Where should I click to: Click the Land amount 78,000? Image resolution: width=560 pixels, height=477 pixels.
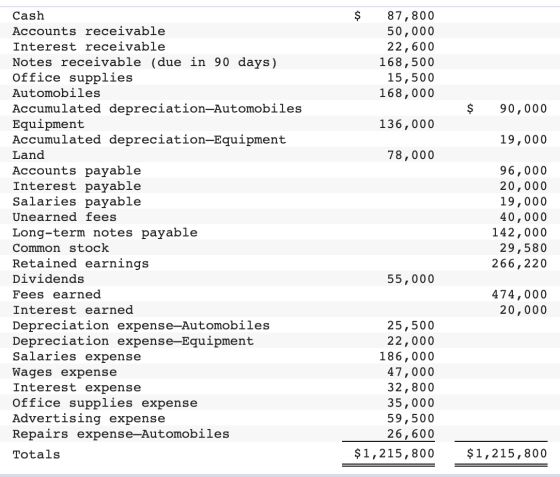(411, 155)
